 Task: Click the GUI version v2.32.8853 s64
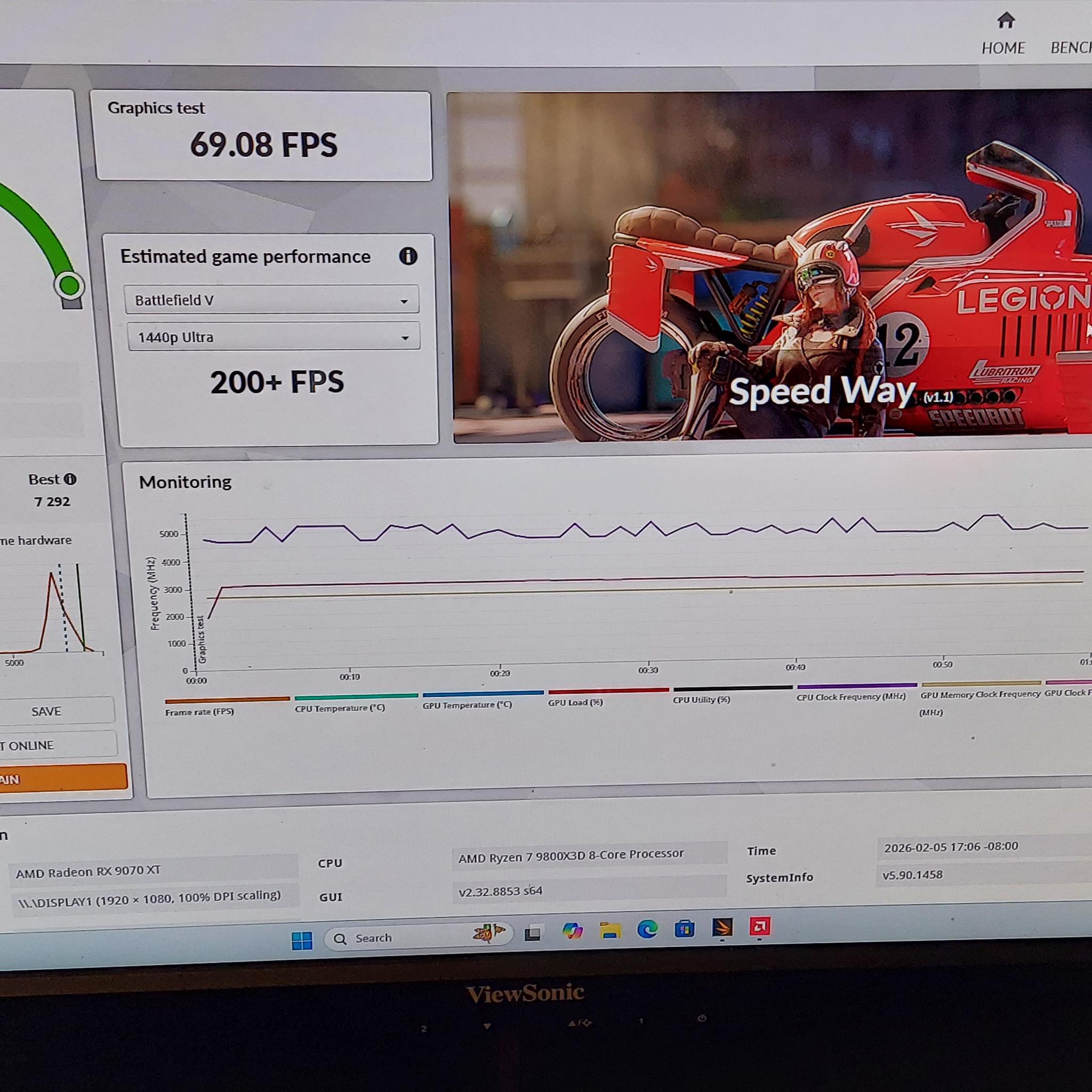(589, 890)
